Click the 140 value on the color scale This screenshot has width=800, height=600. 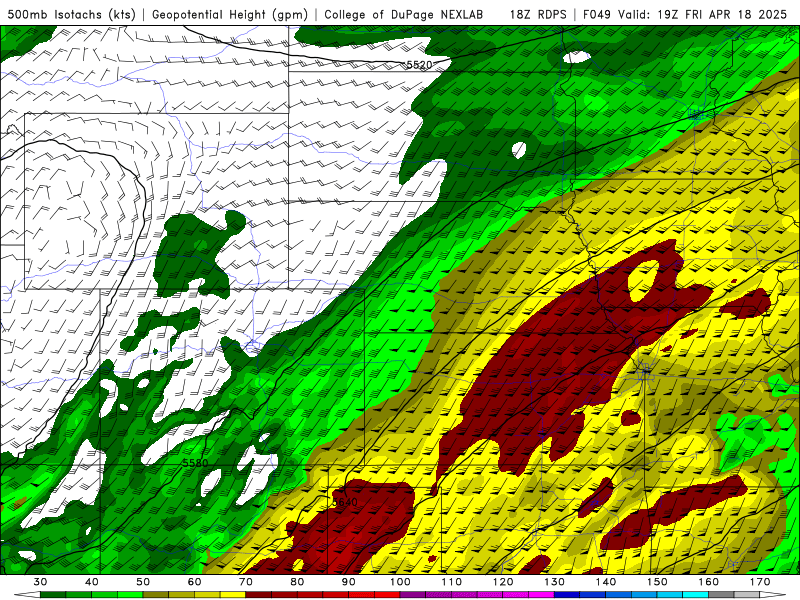pyautogui.click(x=606, y=582)
